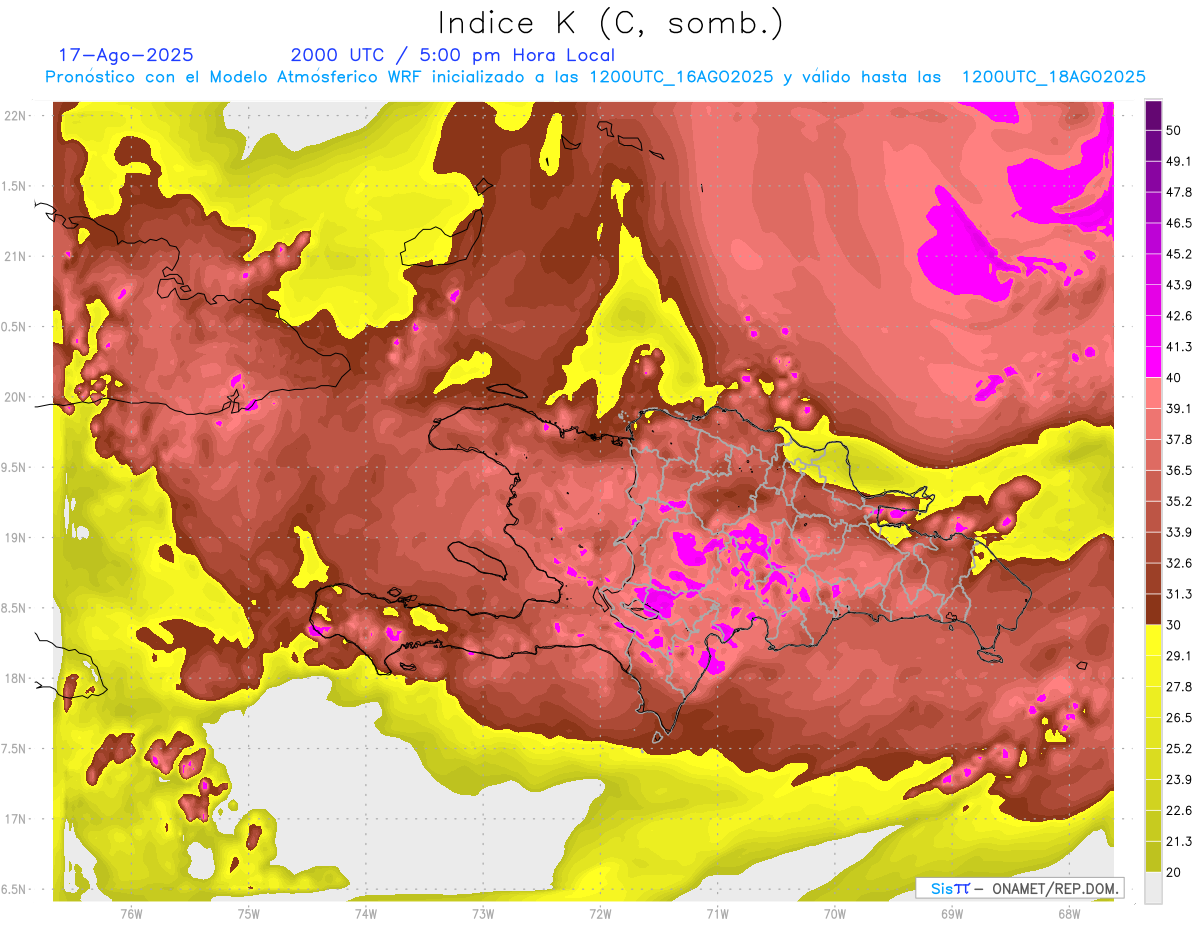Click the yellow color bar segment between 29.1 and 30

click(x=1153, y=640)
